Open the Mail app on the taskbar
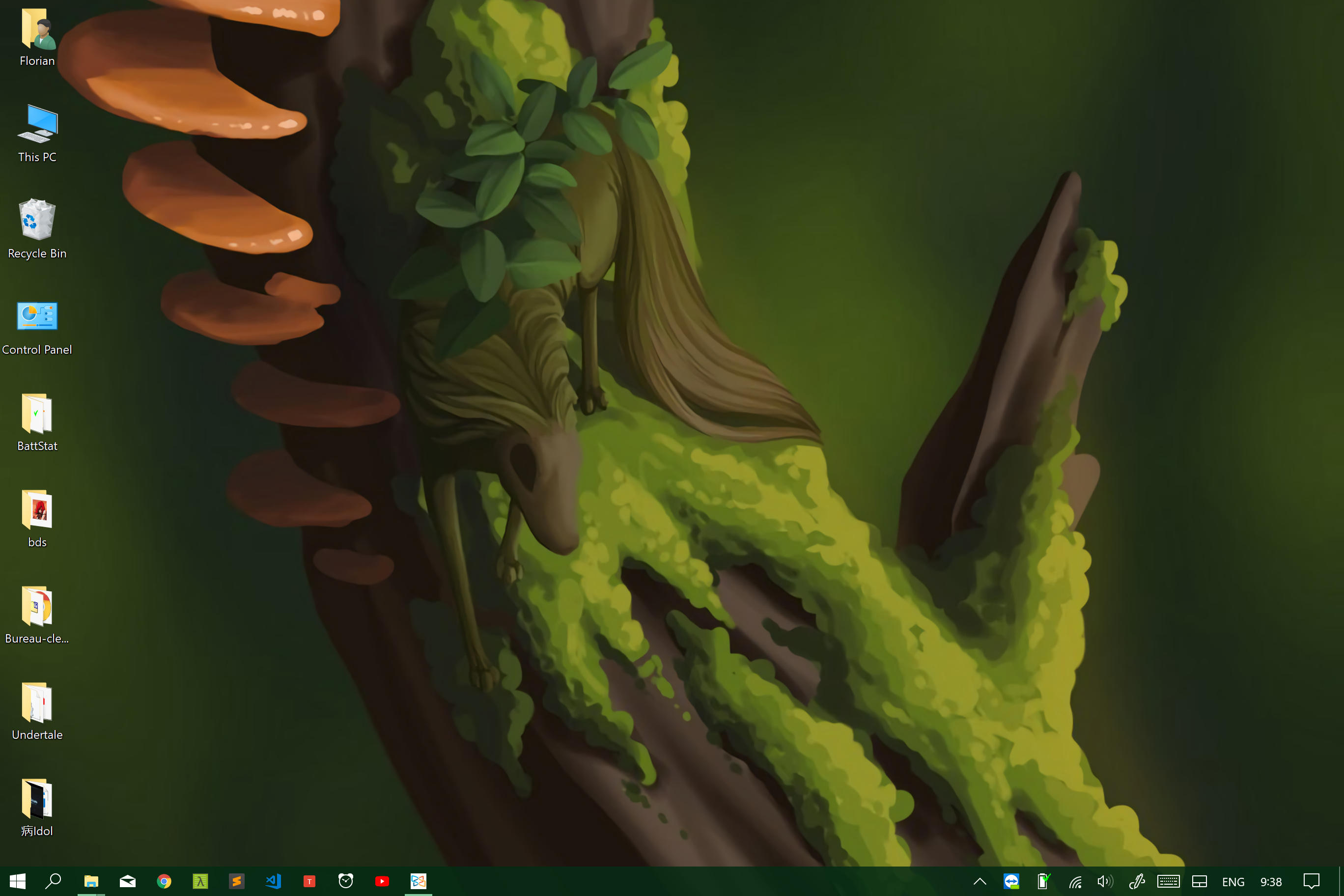This screenshot has width=1344, height=896. (x=127, y=881)
